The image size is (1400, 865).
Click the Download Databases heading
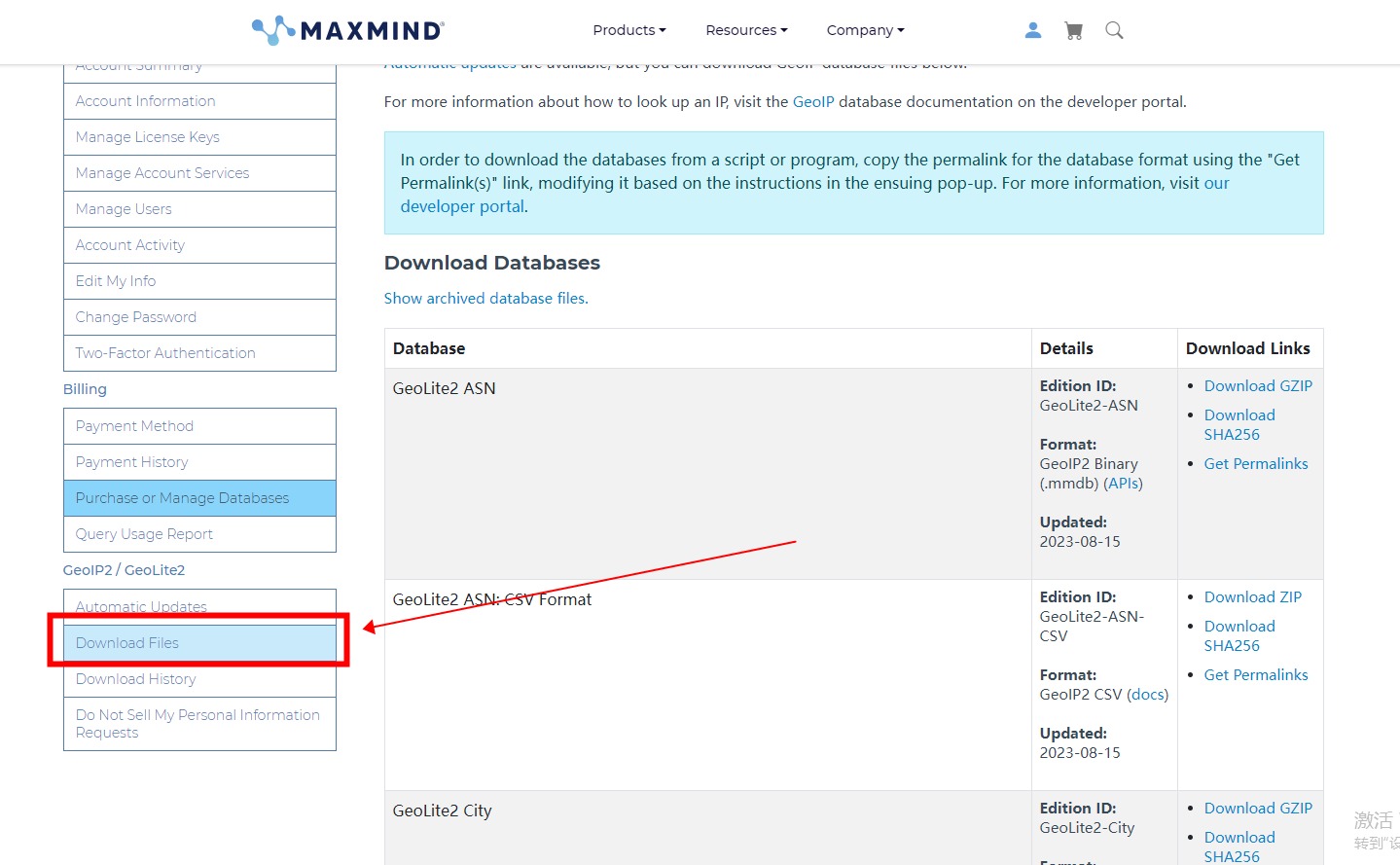[x=492, y=263]
